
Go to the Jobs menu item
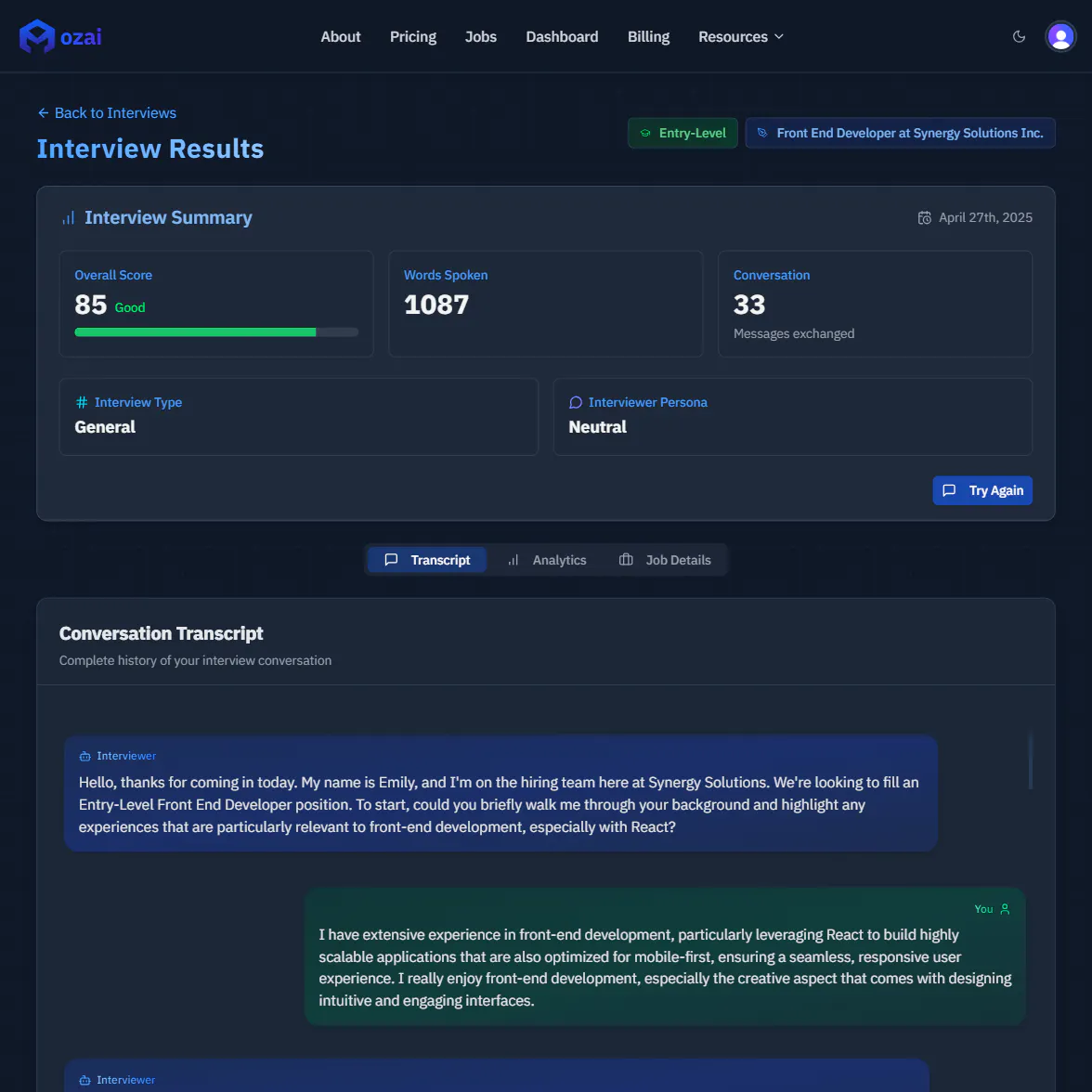pyautogui.click(x=481, y=37)
